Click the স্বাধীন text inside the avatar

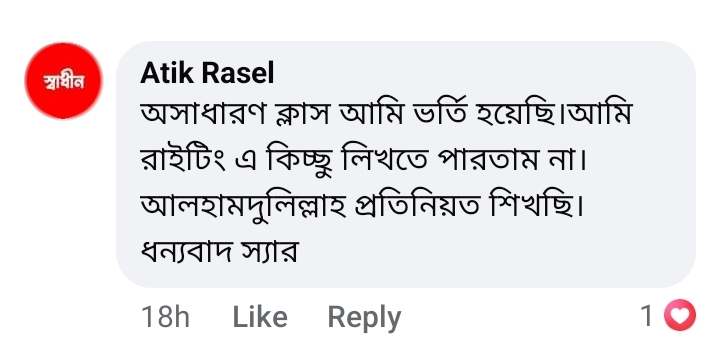[63, 81]
